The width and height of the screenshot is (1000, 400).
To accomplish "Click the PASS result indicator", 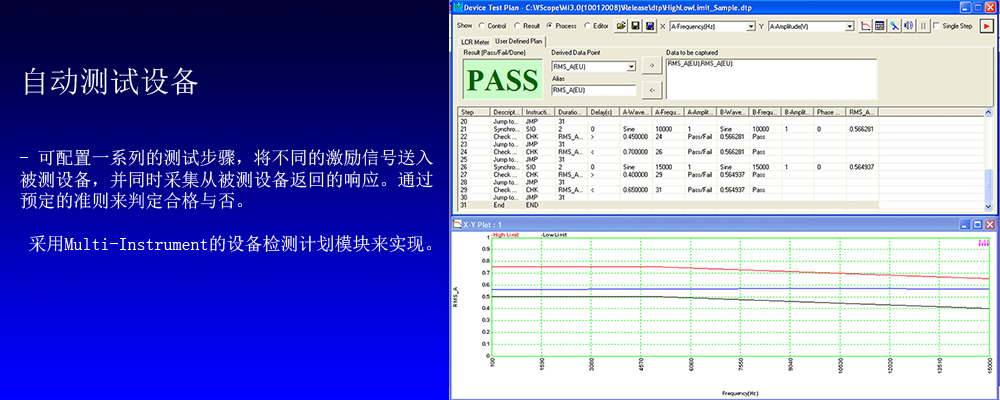I will tap(503, 79).
